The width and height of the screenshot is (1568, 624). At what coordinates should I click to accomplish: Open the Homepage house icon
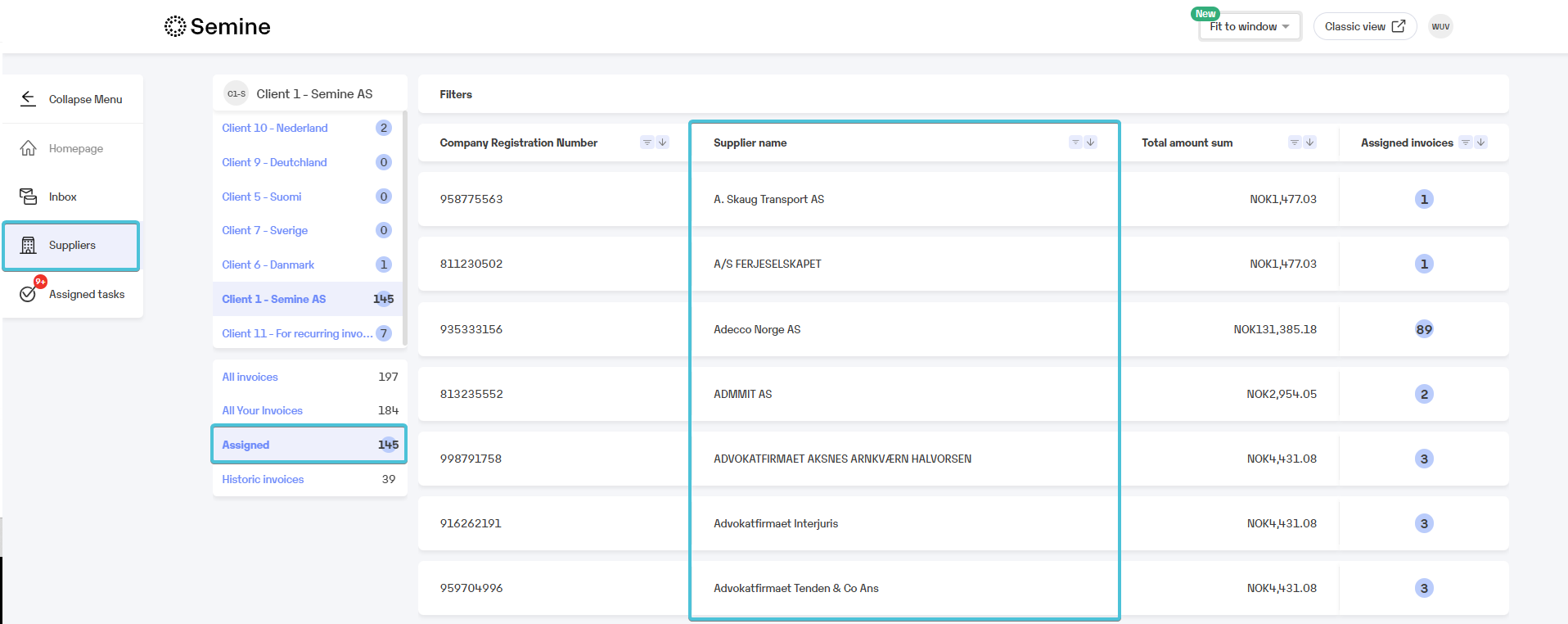(x=28, y=148)
